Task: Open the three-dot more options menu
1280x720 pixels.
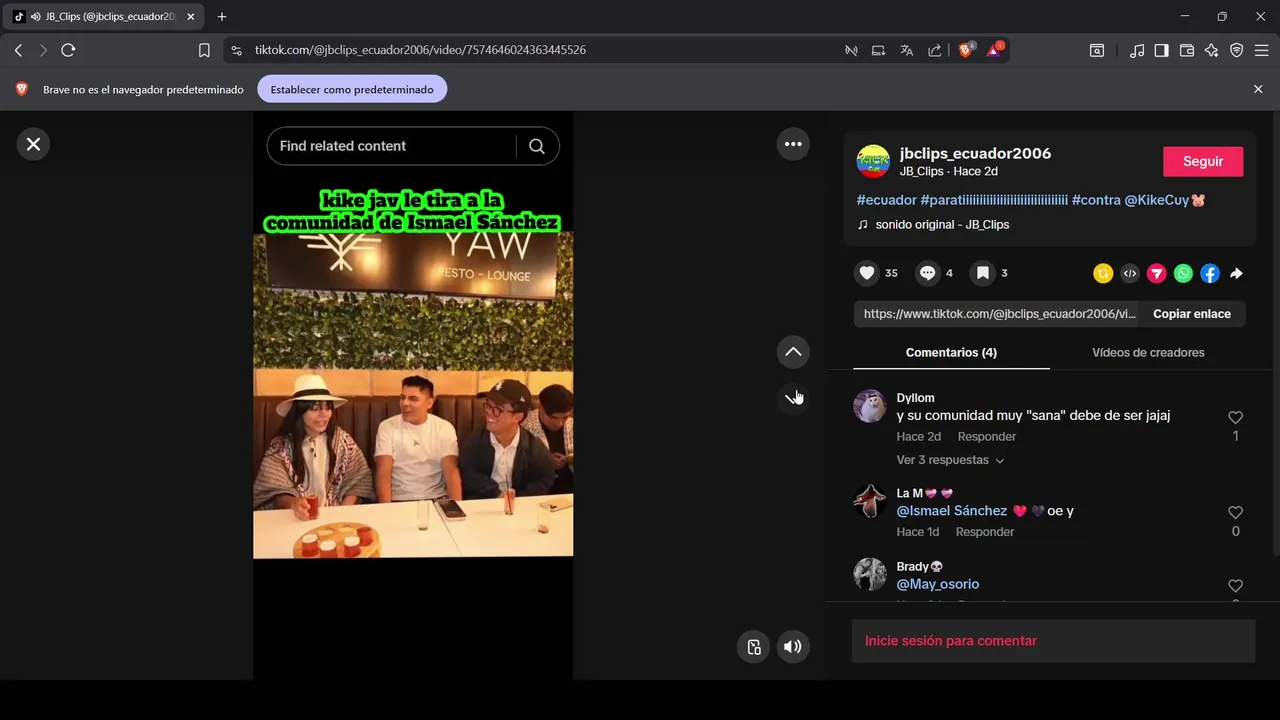Action: coord(793,144)
